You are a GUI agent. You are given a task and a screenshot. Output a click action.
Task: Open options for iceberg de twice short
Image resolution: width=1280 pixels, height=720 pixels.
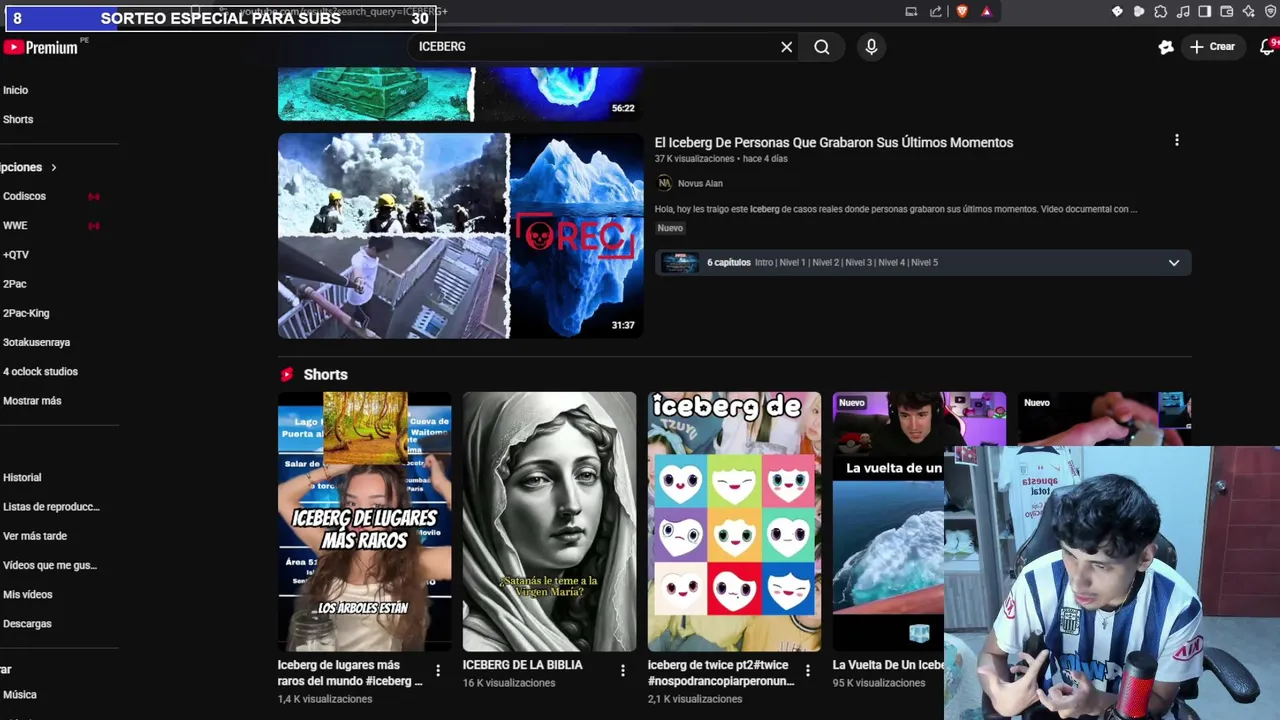807,671
